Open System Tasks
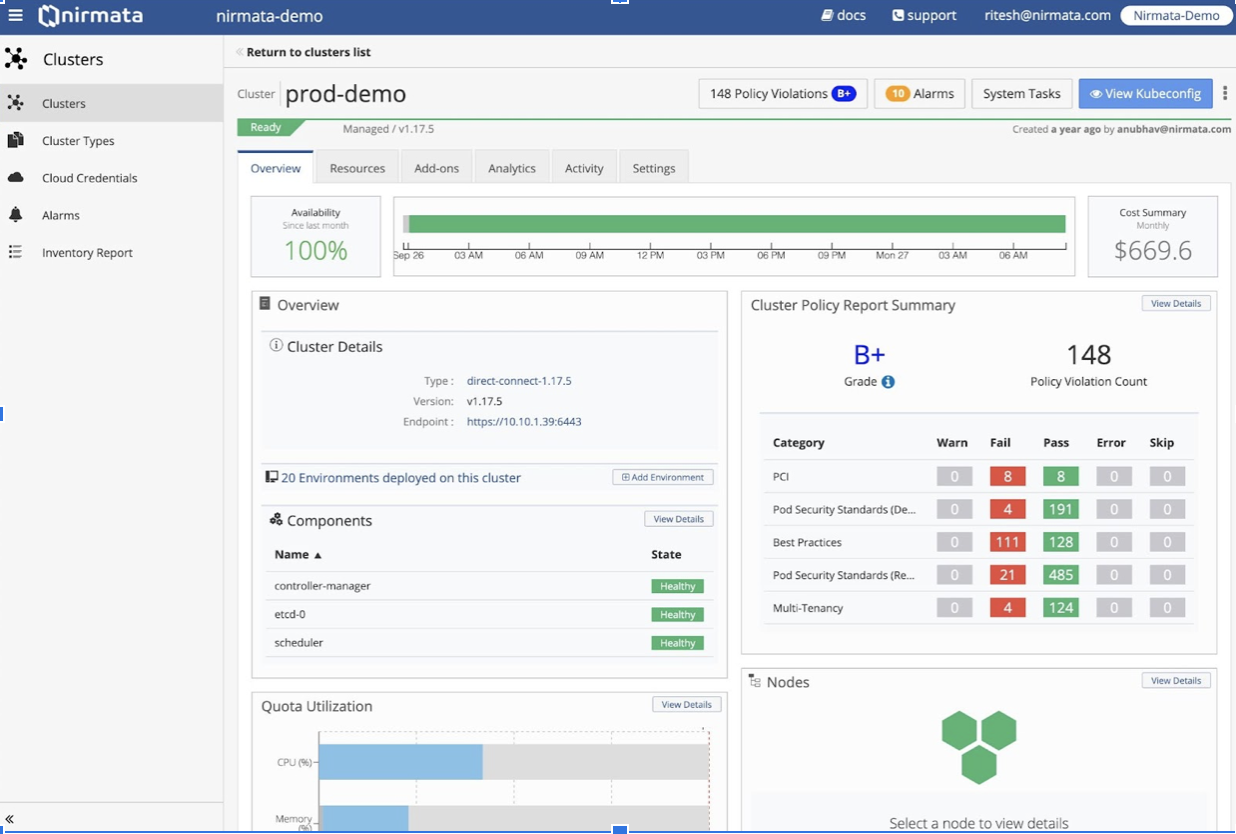 [1021, 94]
